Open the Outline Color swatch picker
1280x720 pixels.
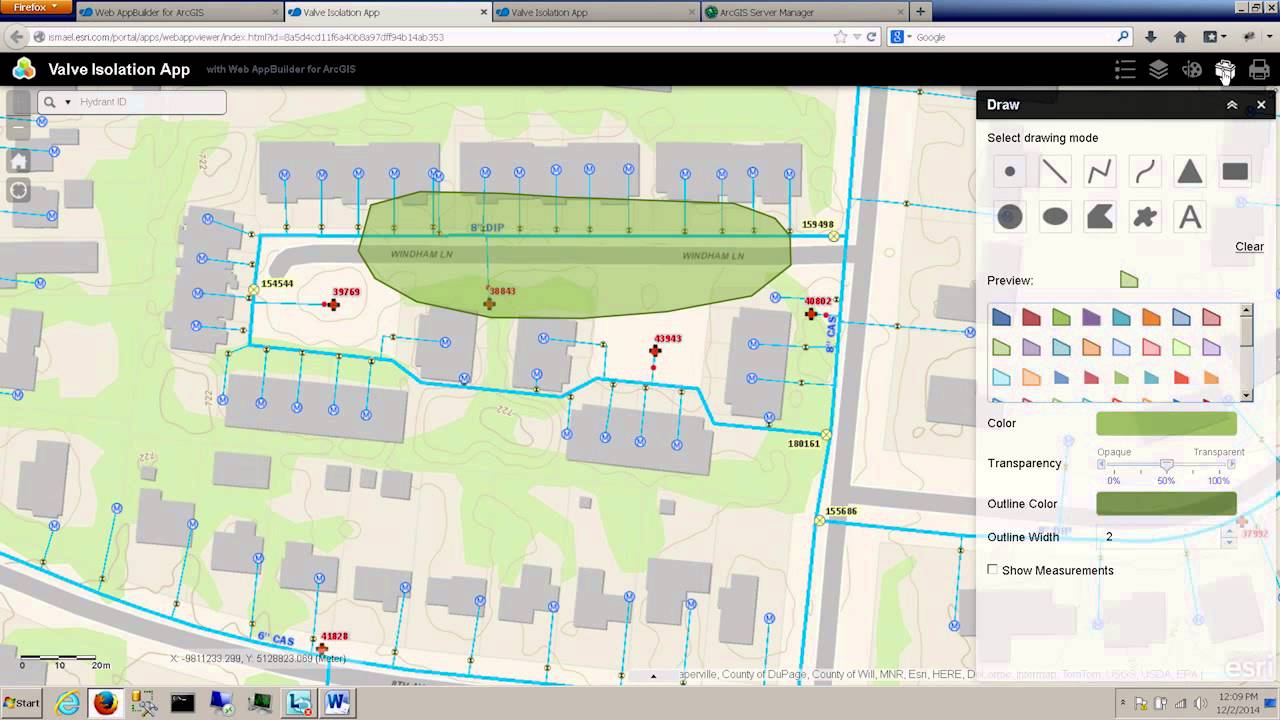tap(1166, 504)
